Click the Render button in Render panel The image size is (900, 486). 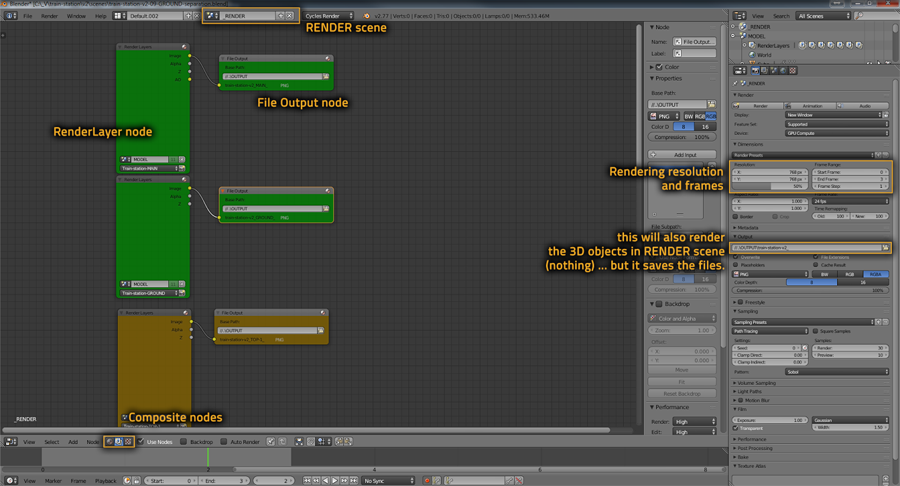(x=758, y=106)
